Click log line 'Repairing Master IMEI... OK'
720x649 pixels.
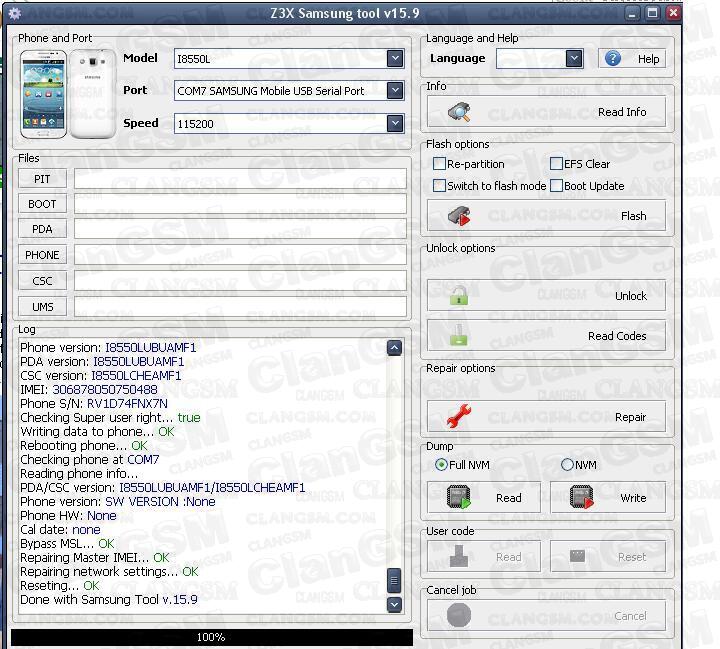point(95,558)
